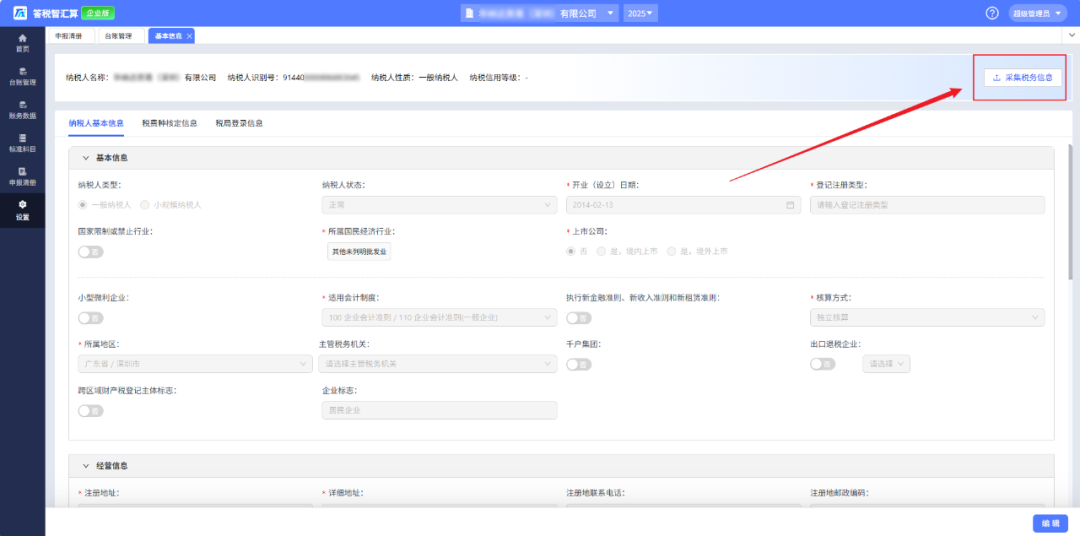1080x536 pixels.
Task: Click the 编辑 button
Action: pyautogui.click(x=1049, y=523)
